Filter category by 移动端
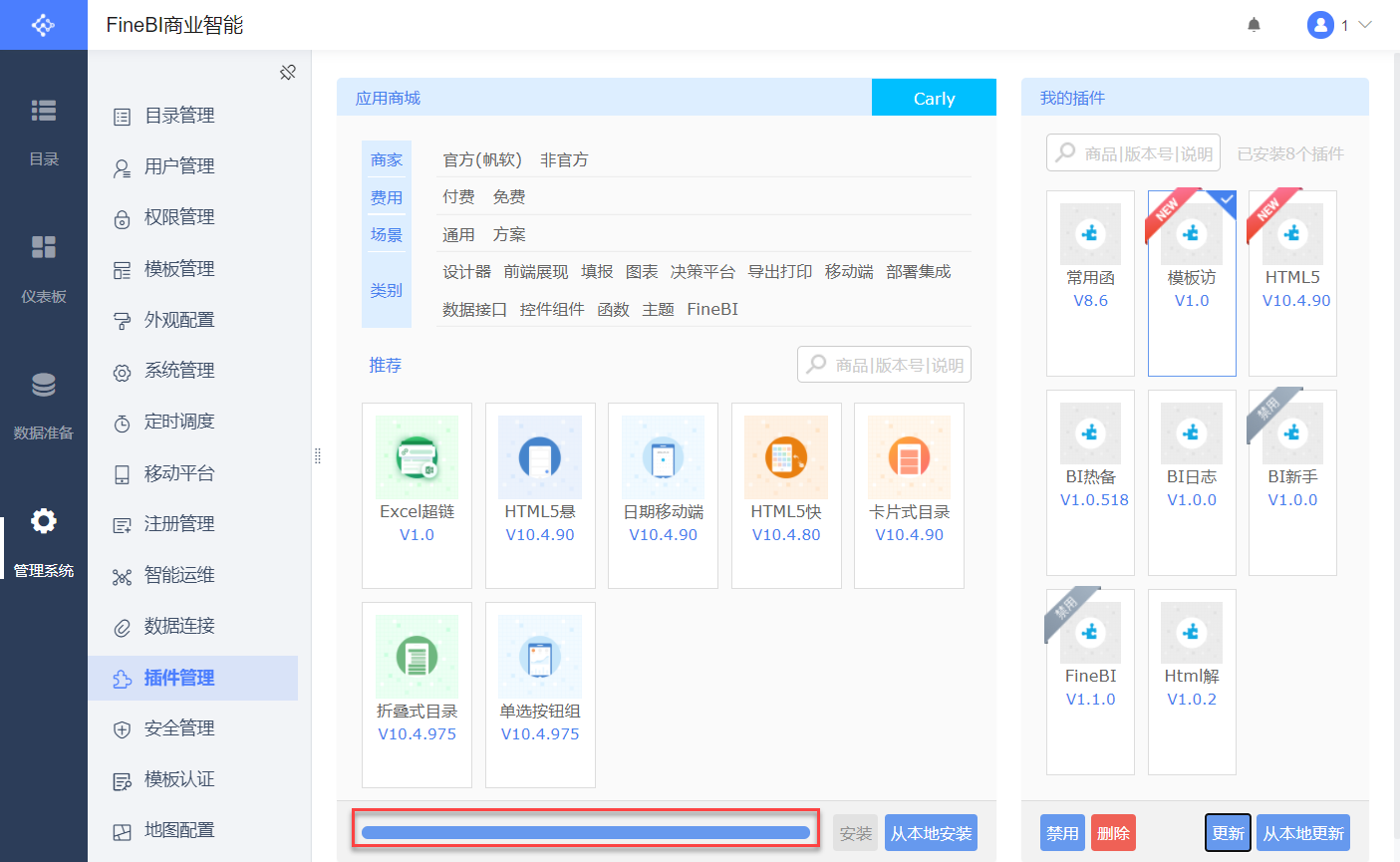Image resolution: width=1400 pixels, height=862 pixels. click(x=849, y=272)
